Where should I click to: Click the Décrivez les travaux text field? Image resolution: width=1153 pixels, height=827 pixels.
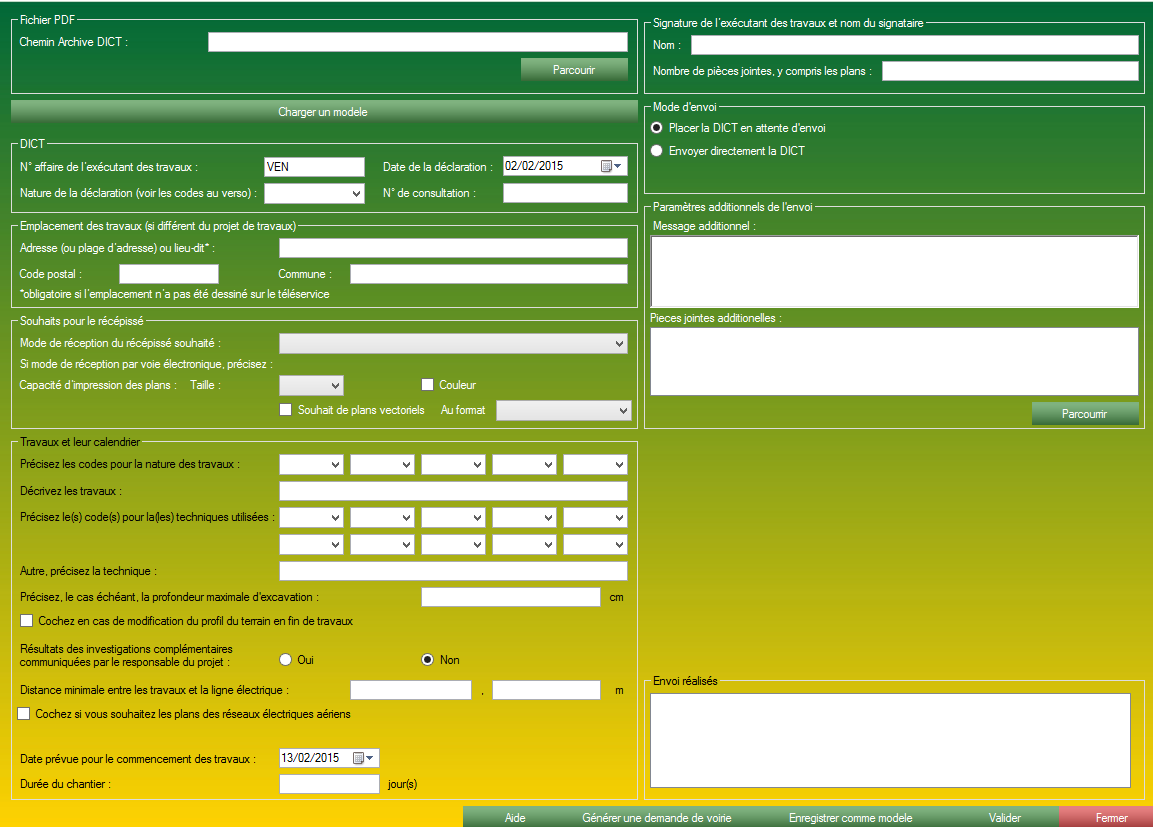[453, 491]
